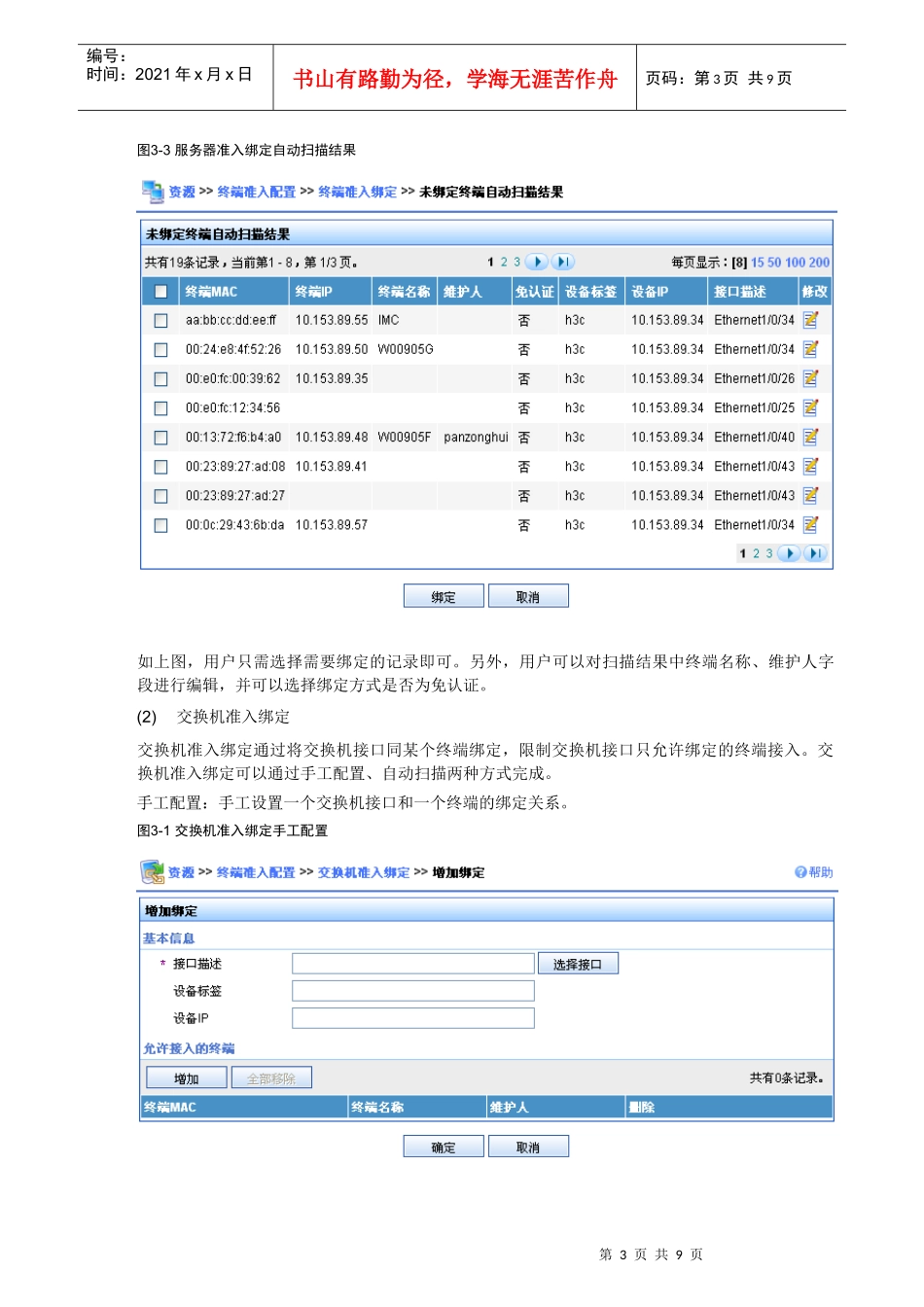
Task: Open page 3 in top pagination
Action: pos(516,262)
